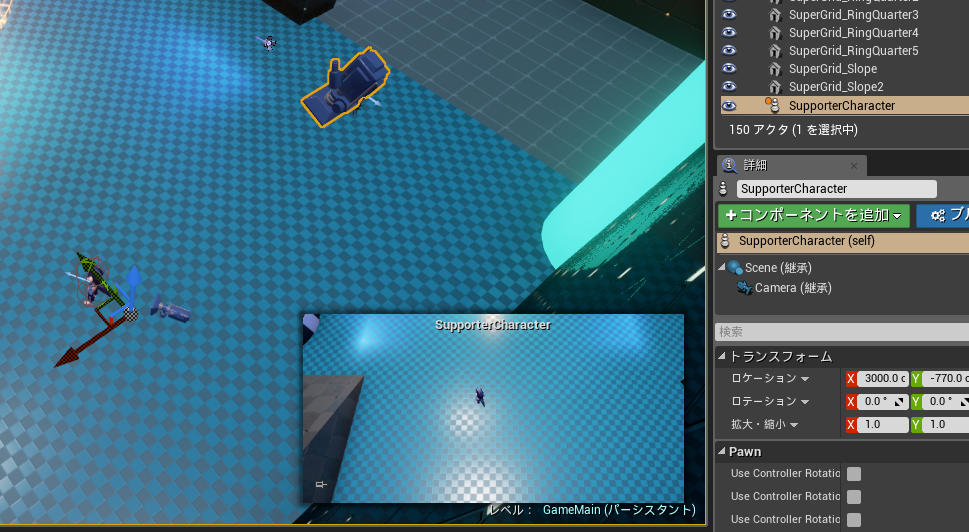Screen dimensions: 969x532
Task: Click the SuperGrid_RingQuarter3 mesh type icon
Action: coord(774,14)
